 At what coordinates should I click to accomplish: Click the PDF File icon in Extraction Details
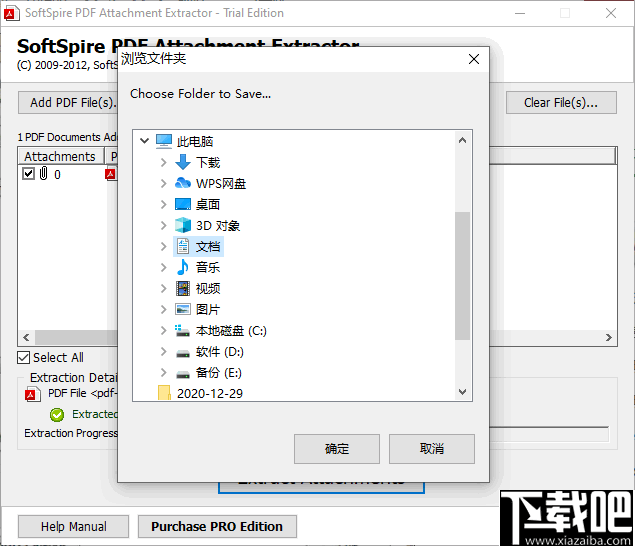pyautogui.click(x=32, y=394)
